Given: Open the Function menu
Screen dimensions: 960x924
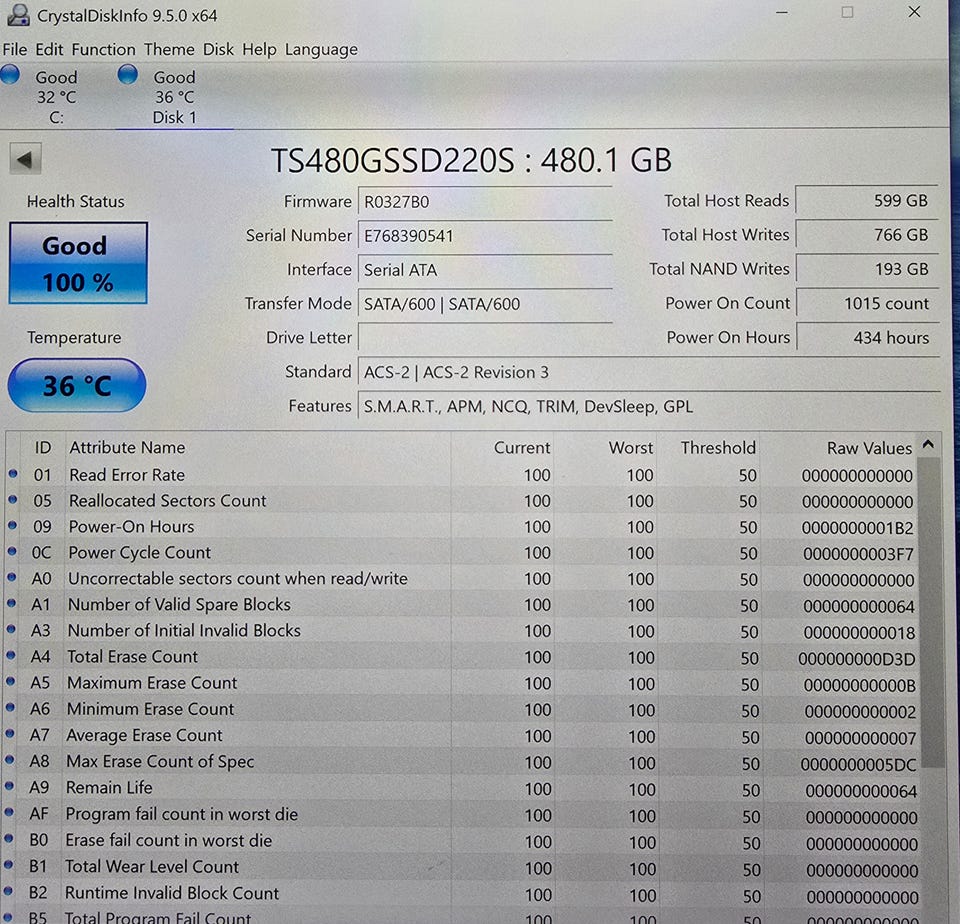Looking at the screenshot, I should click(103, 49).
